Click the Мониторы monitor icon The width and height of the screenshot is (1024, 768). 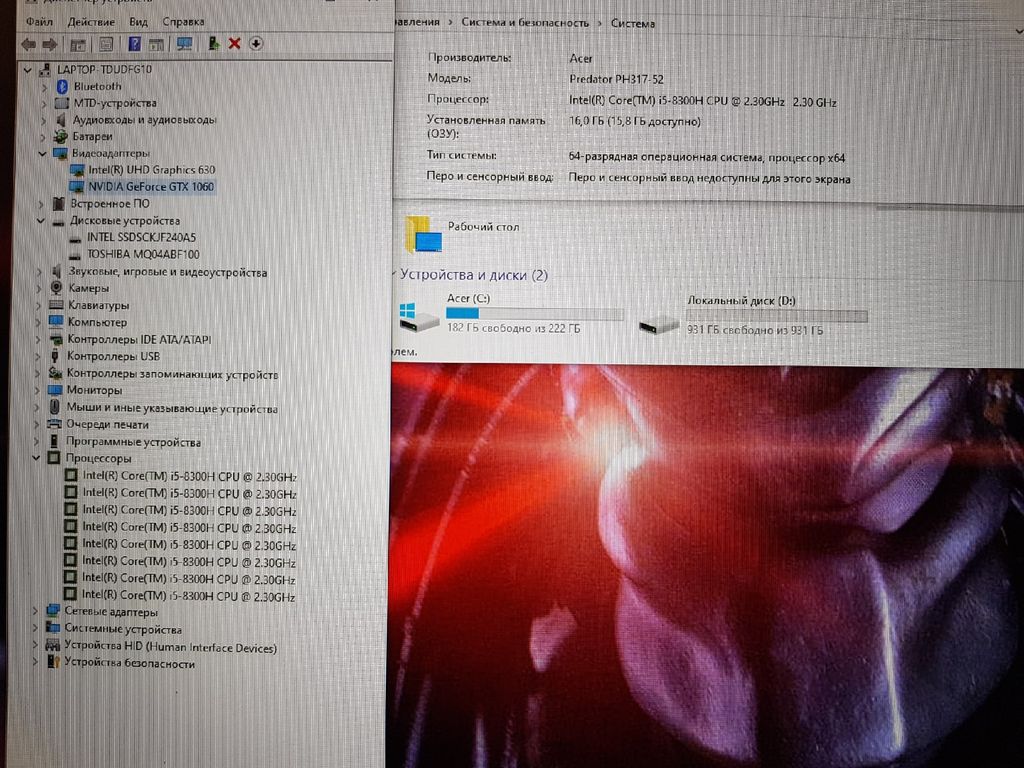tap(55, 391)
